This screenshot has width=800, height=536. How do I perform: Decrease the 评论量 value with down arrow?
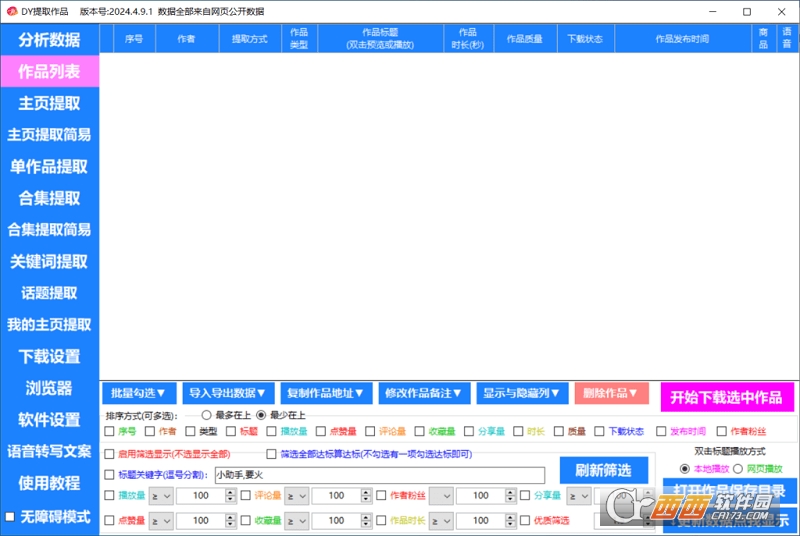click(366, 499)
